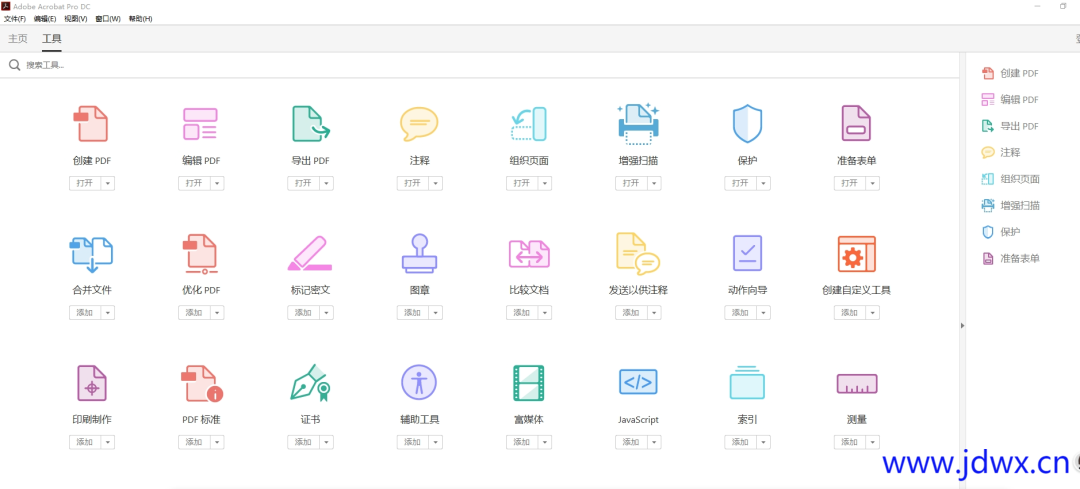Viewport: 1080px width, 489px height.
Task: Select the 准备表单 icon in tools grid
Action: [856, 124]
